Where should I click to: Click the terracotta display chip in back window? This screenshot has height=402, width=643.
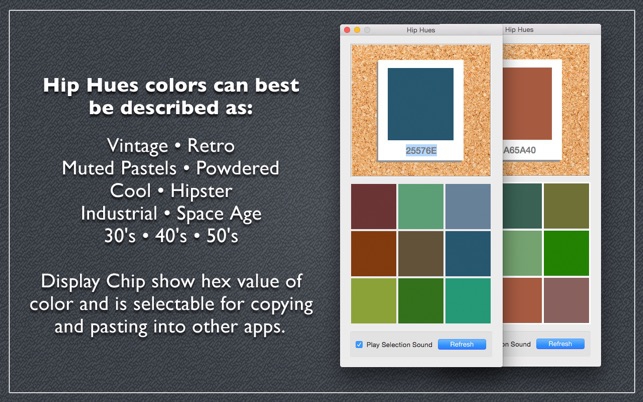527,104
